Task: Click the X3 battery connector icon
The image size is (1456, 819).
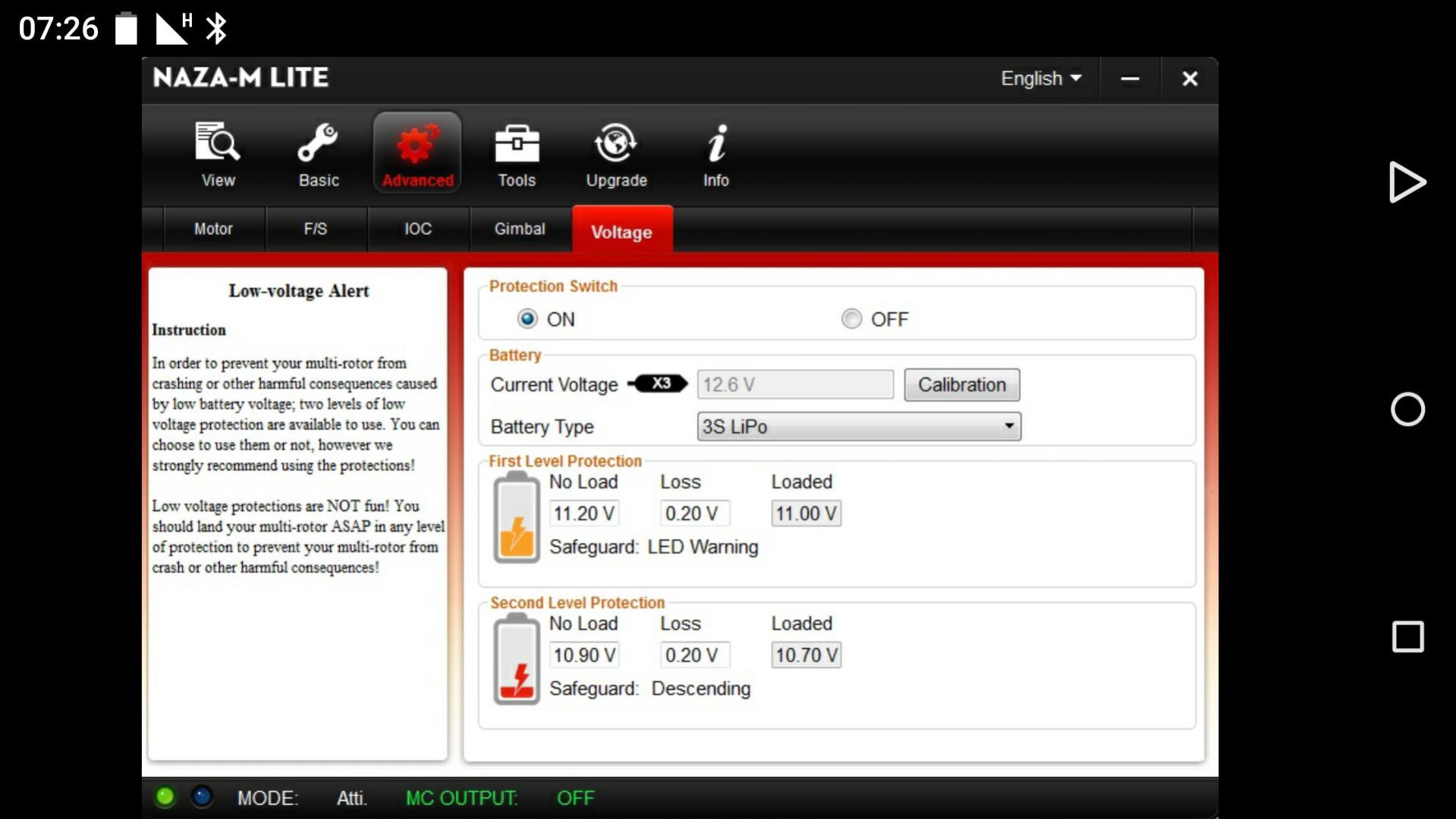Action: (x=657, y=384)
